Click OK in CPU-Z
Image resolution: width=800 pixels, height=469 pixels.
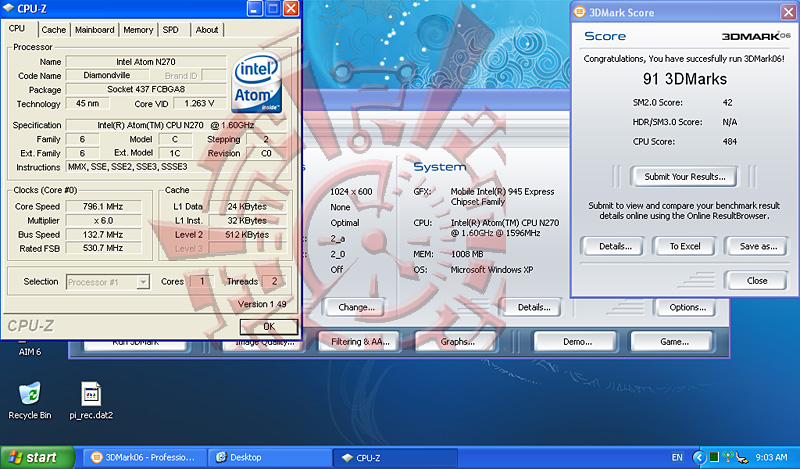coord(269,327)
